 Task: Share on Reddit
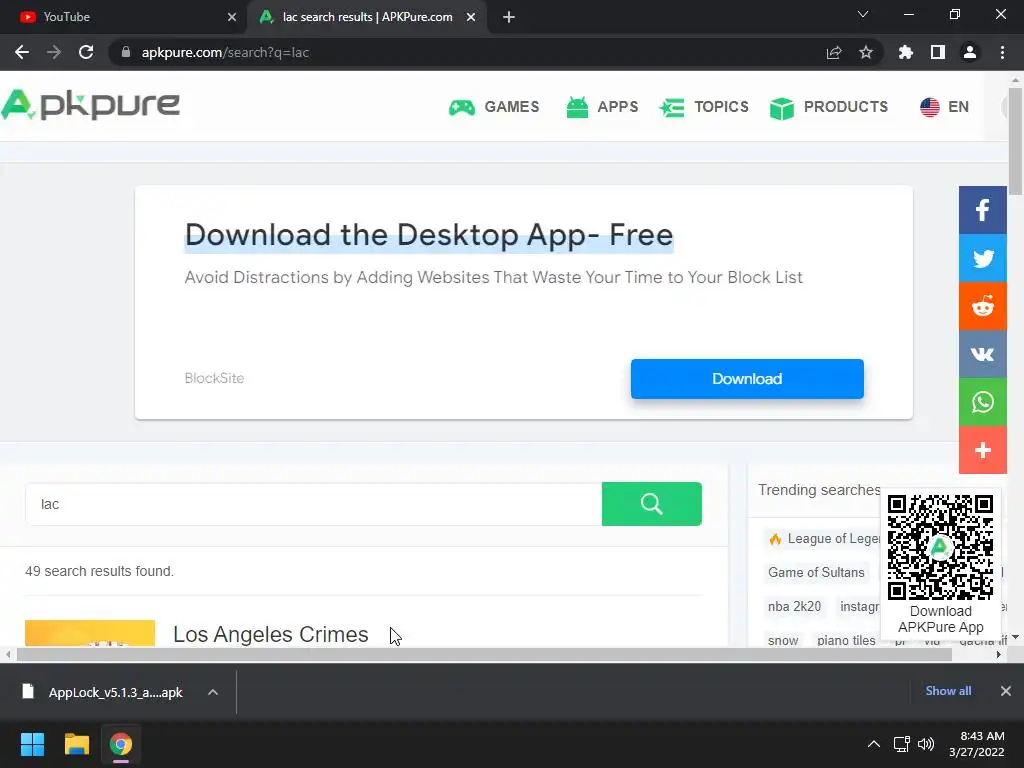(982, 306)
